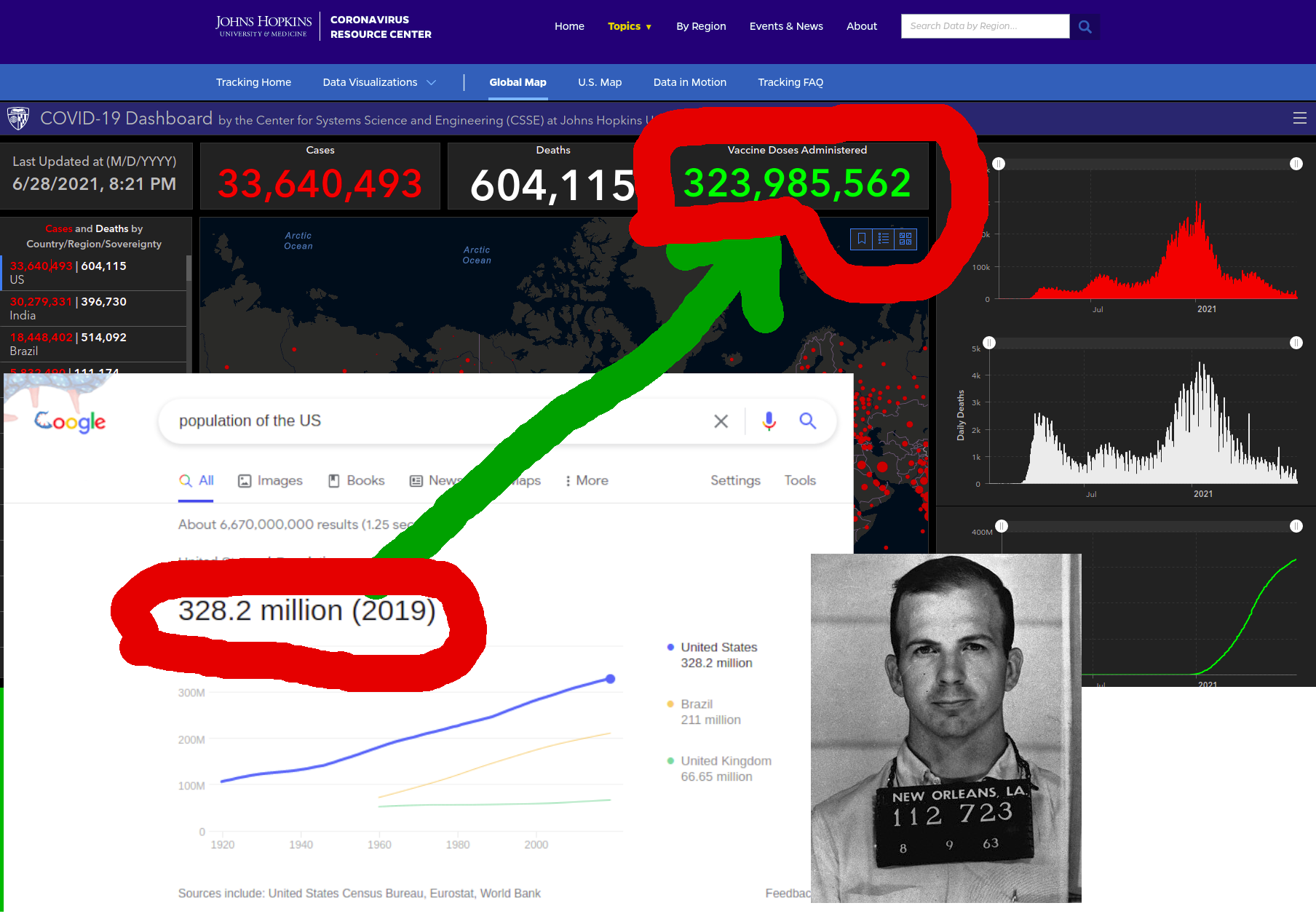
Task: Select the US row in the country list
Action: point(94,273)
